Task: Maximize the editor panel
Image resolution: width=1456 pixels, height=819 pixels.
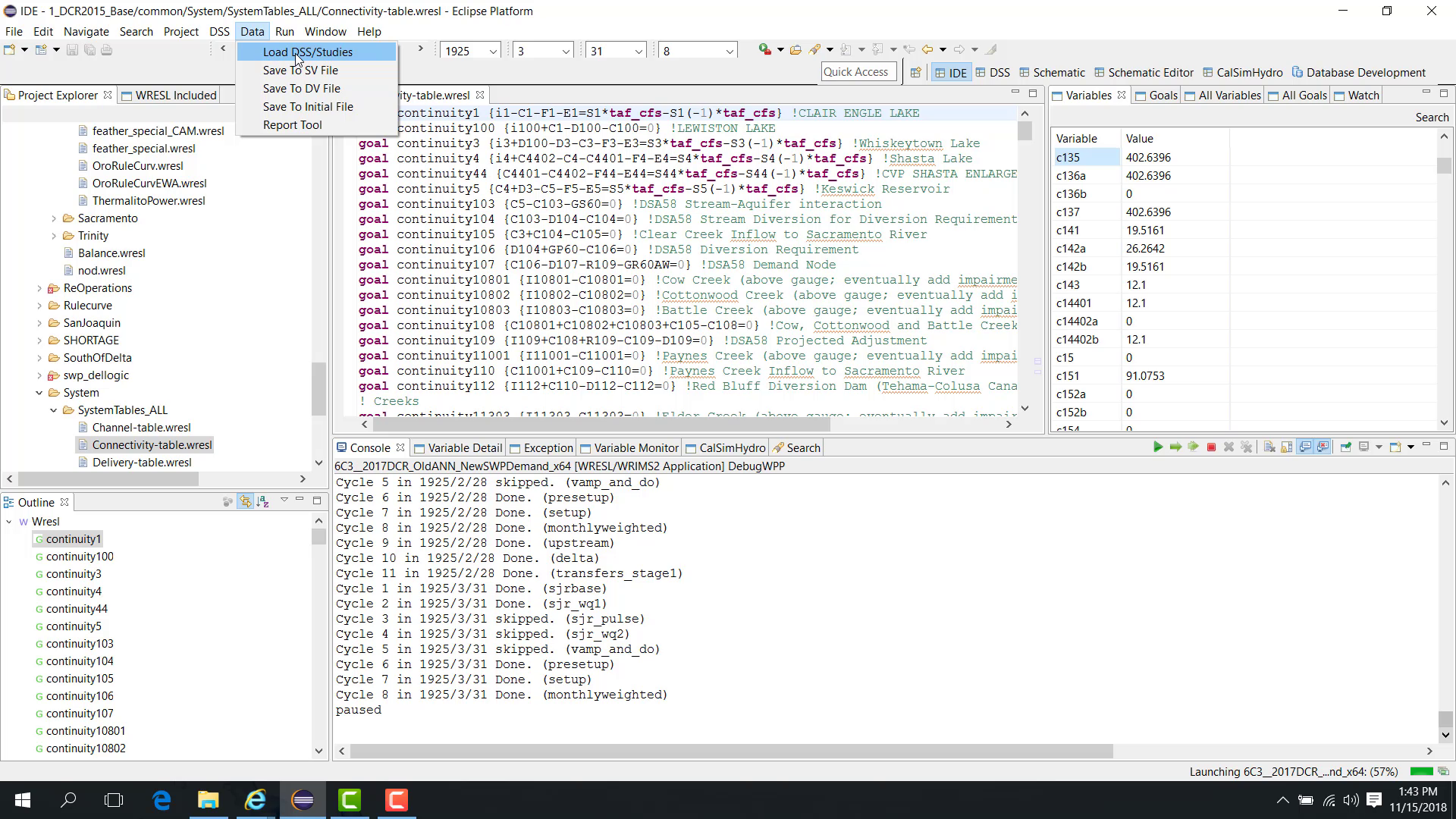Action: (x=1032, y=93)
